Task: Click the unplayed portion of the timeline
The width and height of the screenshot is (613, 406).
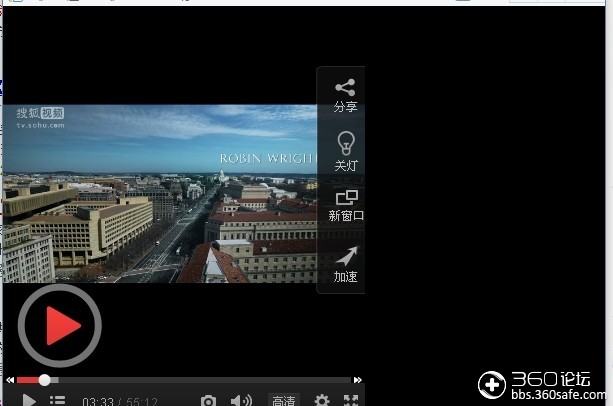Action: tap(203, 380)
